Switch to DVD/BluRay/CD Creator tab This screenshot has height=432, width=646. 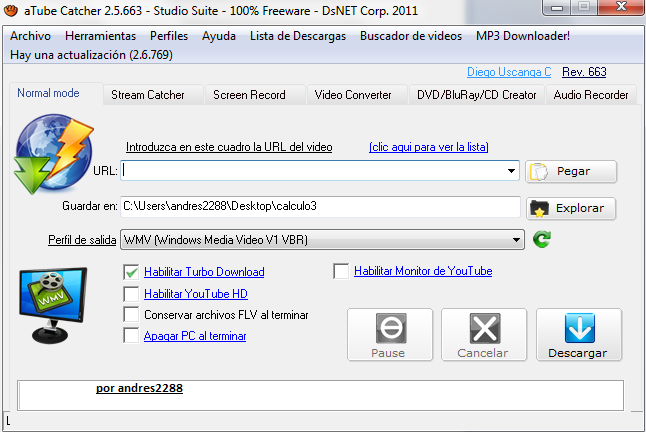[477, 95]
